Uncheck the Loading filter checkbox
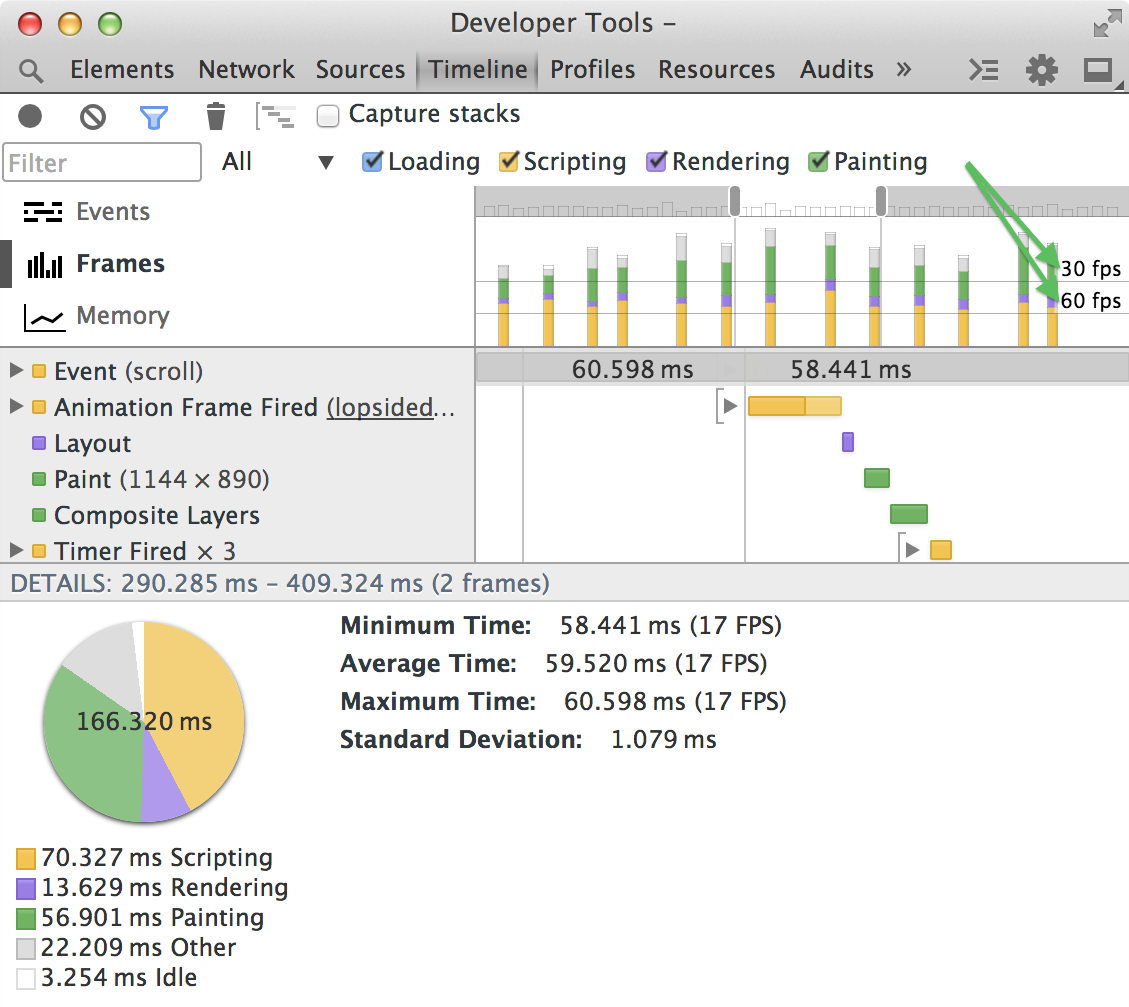1129x1007 pixels. [x=372, y=162]
